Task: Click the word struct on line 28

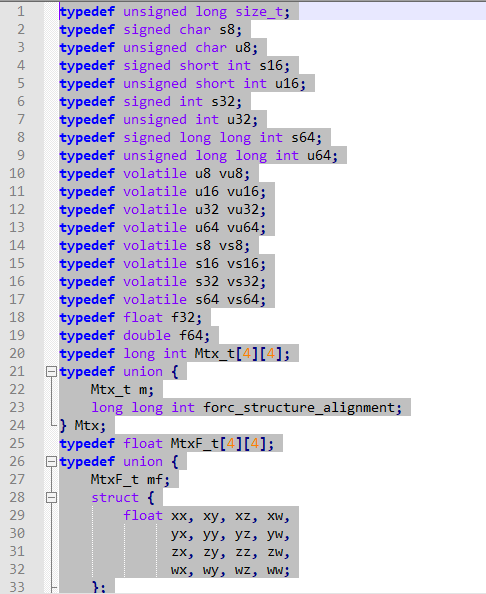Action: click(x=115, y=497)
